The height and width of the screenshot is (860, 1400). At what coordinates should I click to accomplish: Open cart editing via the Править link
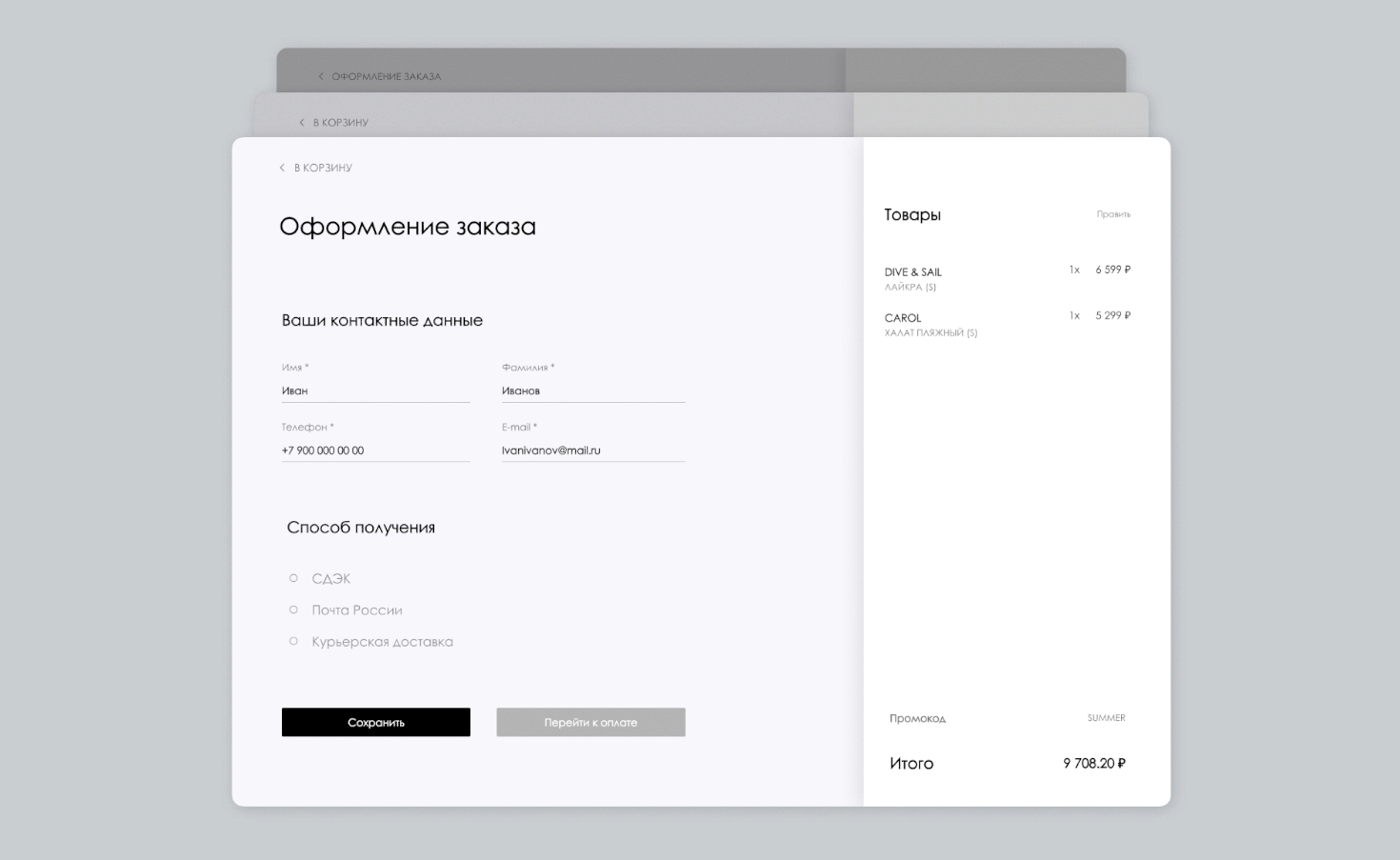tap(1112, 215)
